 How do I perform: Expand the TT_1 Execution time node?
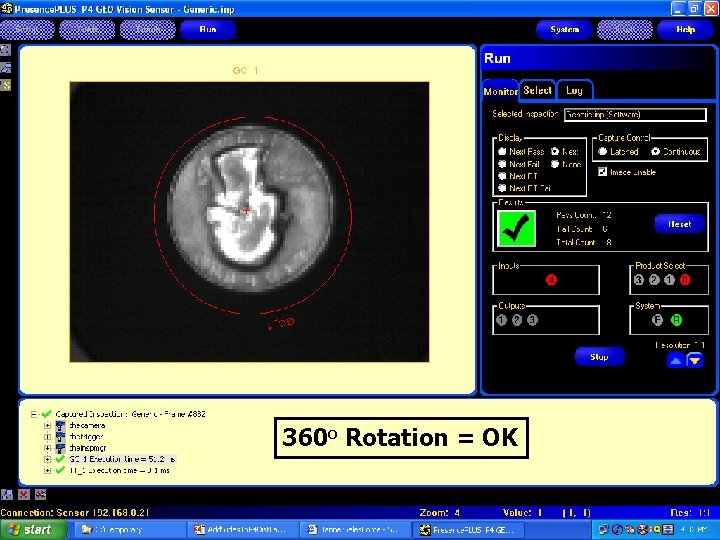(47, 470)
